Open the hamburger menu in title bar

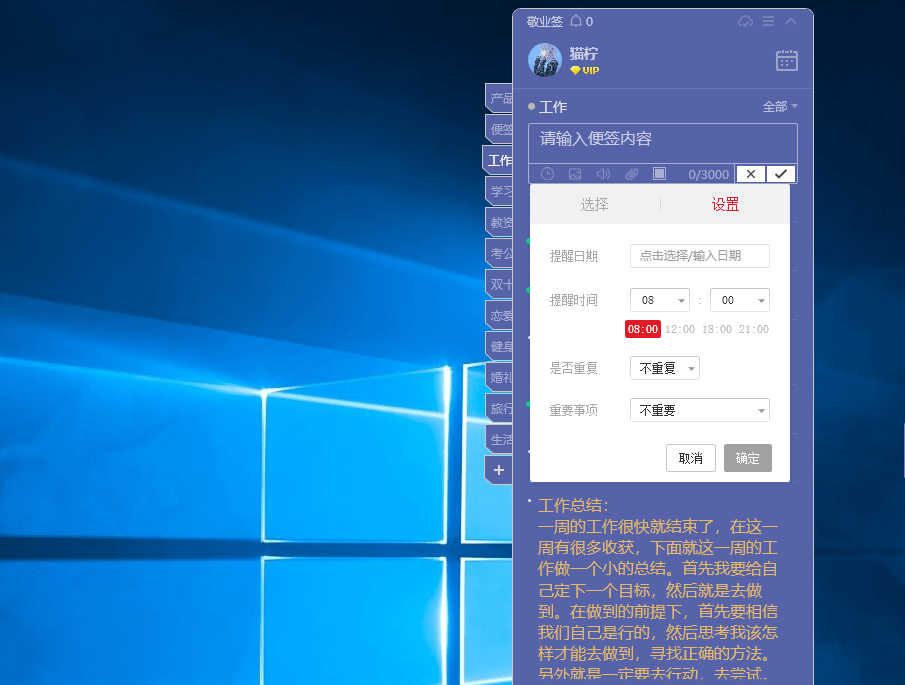tap(768, 21)
